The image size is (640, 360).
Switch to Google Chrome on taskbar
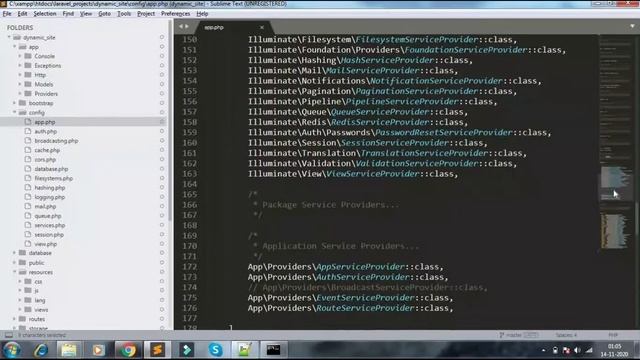coord(128,350)
